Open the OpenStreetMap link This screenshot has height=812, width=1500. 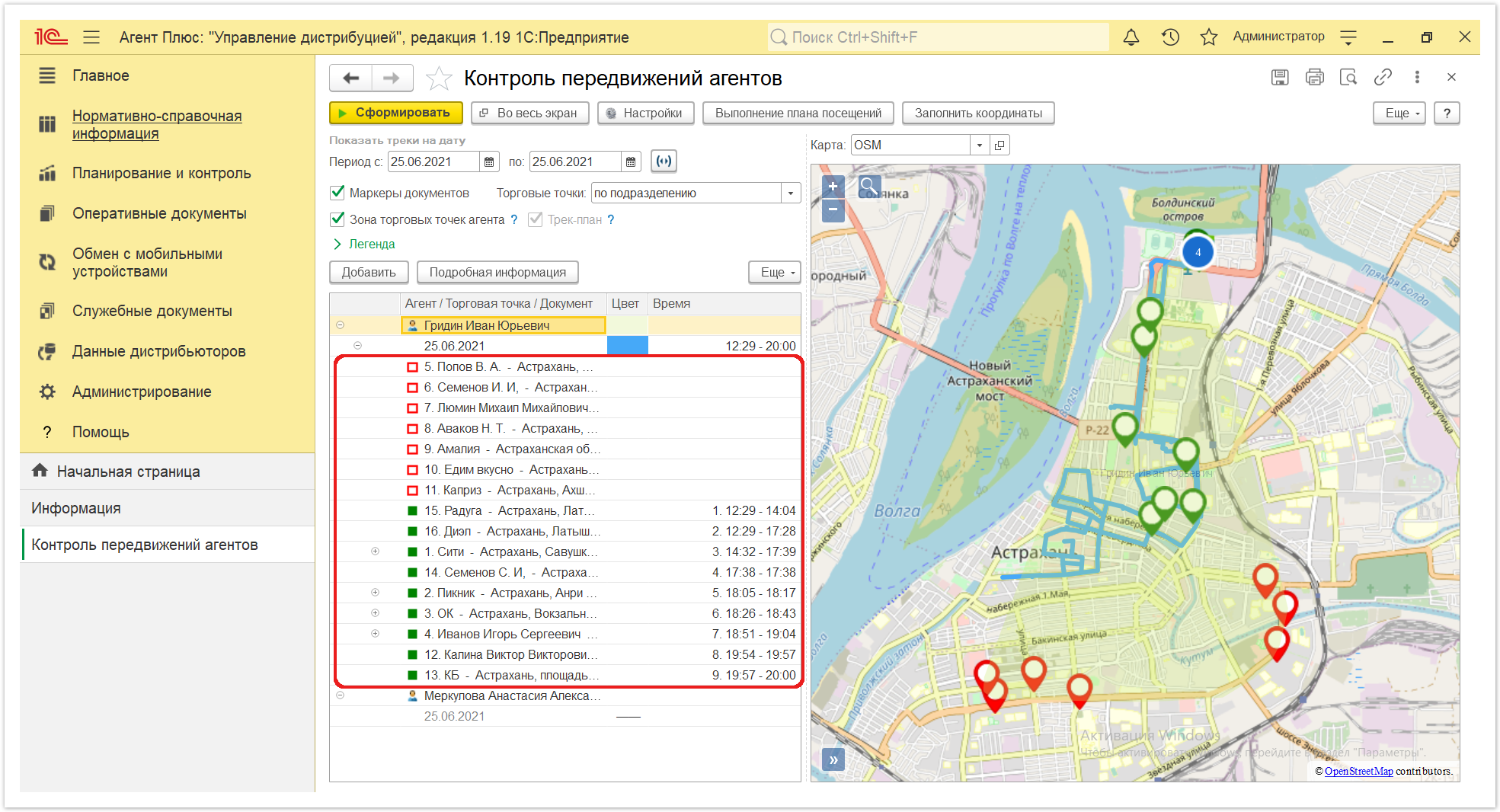tap(1358, 771)
